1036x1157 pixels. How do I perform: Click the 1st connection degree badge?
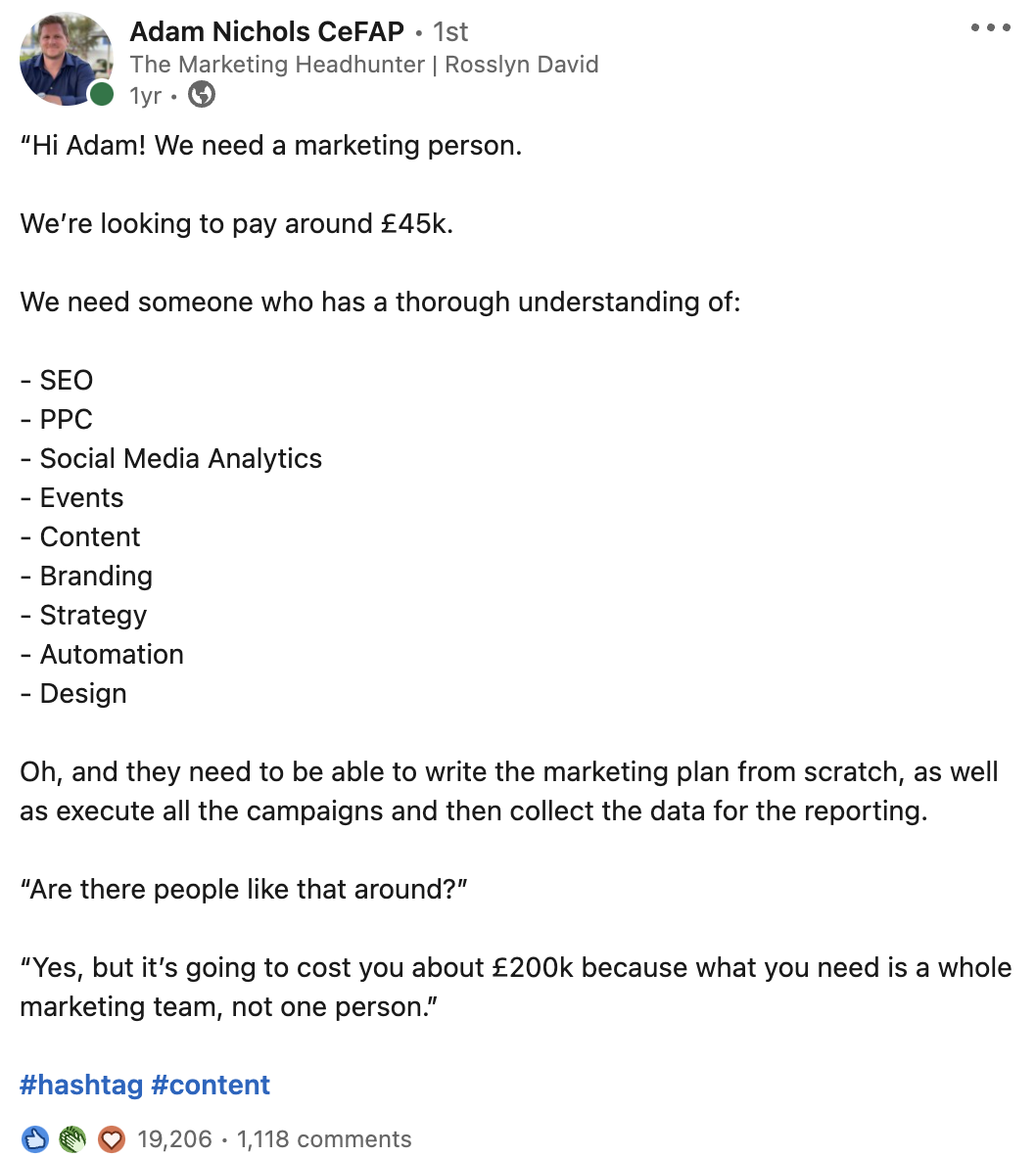pyautogui.click(x=450, y=32)
